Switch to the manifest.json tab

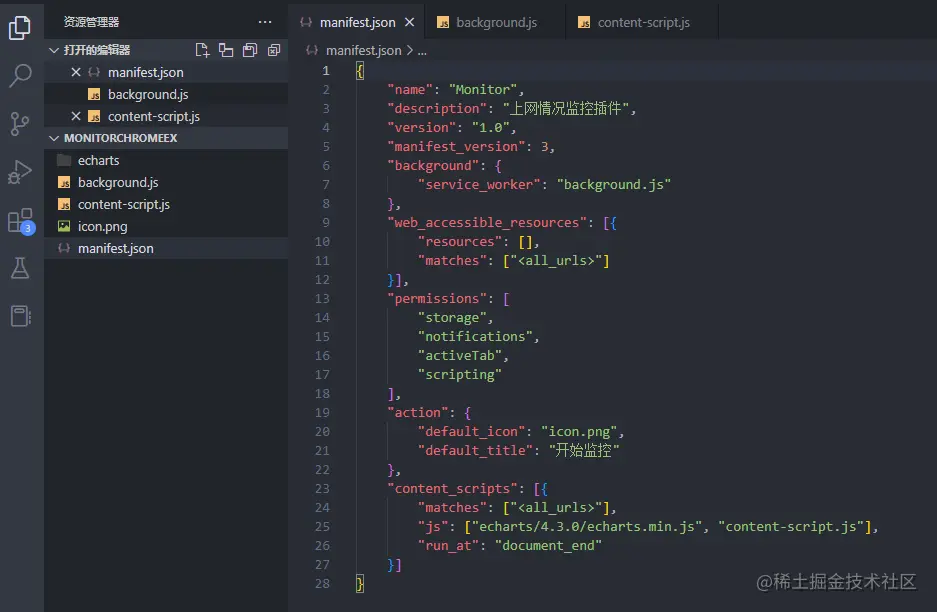pyautogui.click(x=357, y=22)
